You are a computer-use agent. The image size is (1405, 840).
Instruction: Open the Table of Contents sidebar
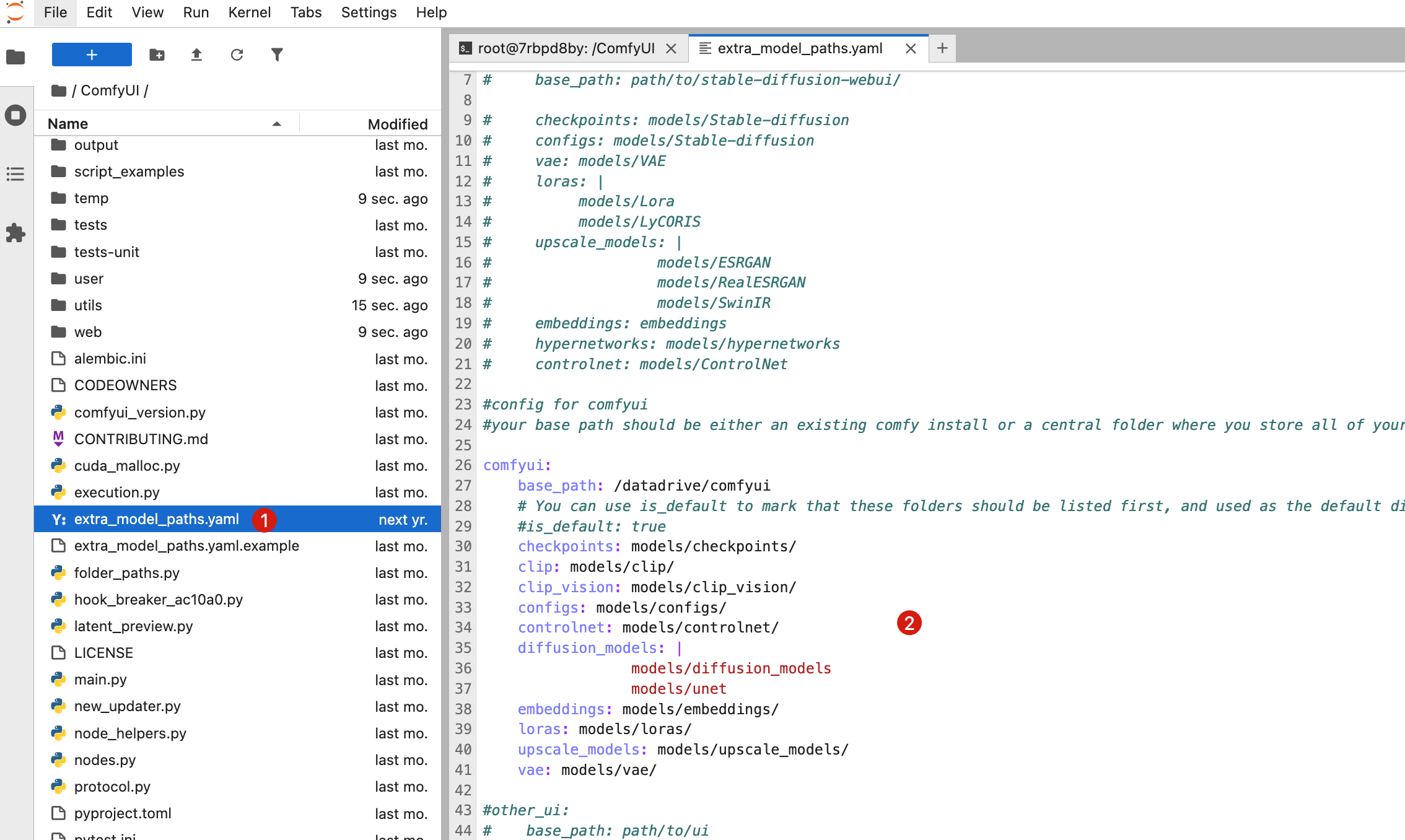pos(15,174)
